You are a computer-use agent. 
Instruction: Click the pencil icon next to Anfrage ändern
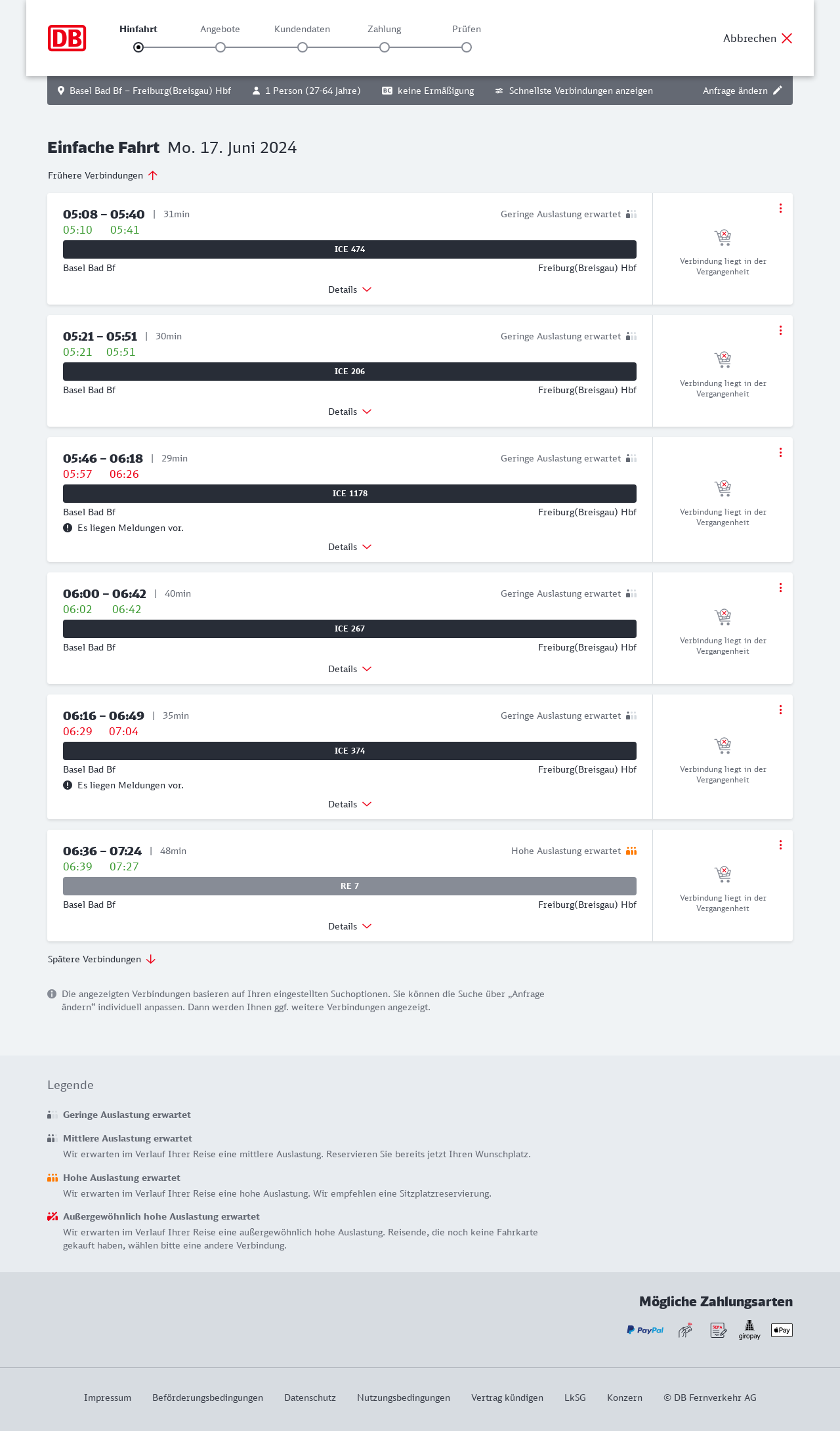pos(778,91)
